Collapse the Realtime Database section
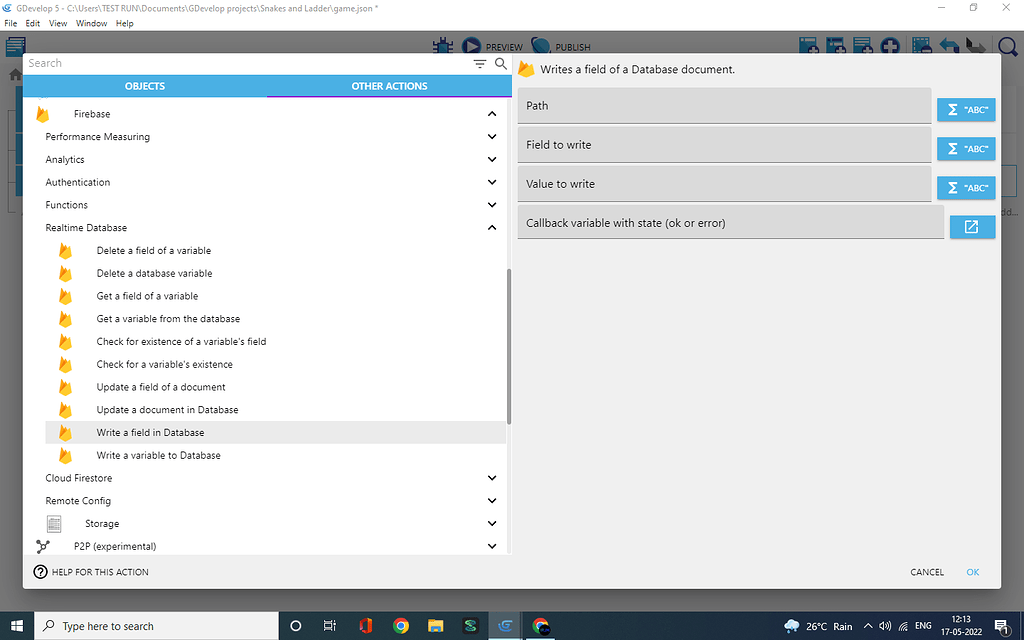The height and width of the screenshot is (640, 1024). tap(492, 228)
